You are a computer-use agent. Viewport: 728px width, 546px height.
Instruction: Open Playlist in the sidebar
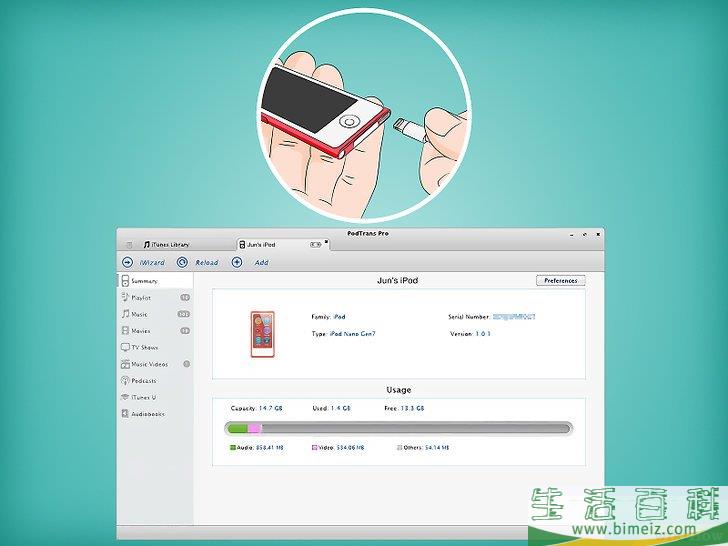click(x=155, y=298)
